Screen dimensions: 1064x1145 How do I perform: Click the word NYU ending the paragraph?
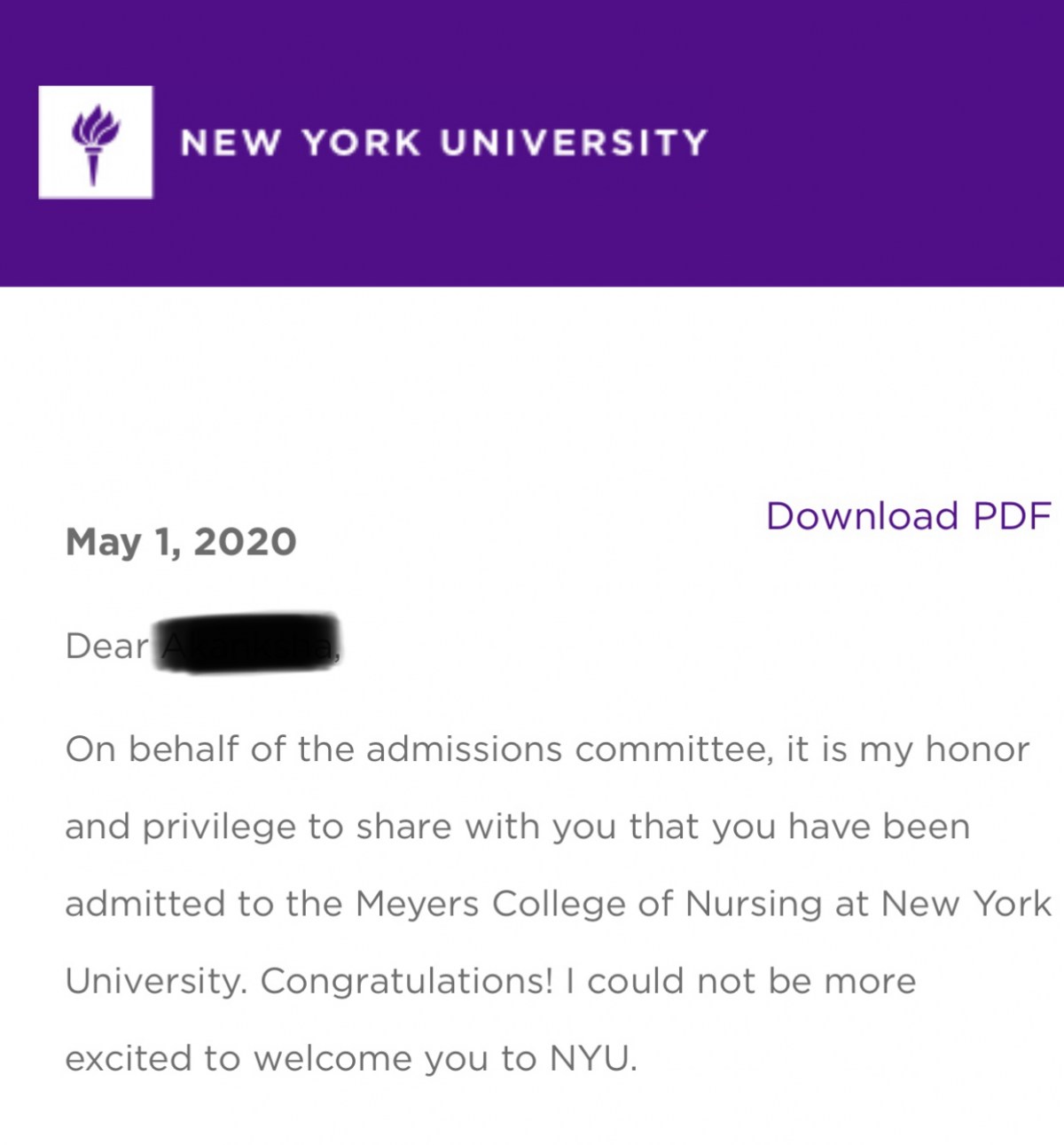[591, 1058]
